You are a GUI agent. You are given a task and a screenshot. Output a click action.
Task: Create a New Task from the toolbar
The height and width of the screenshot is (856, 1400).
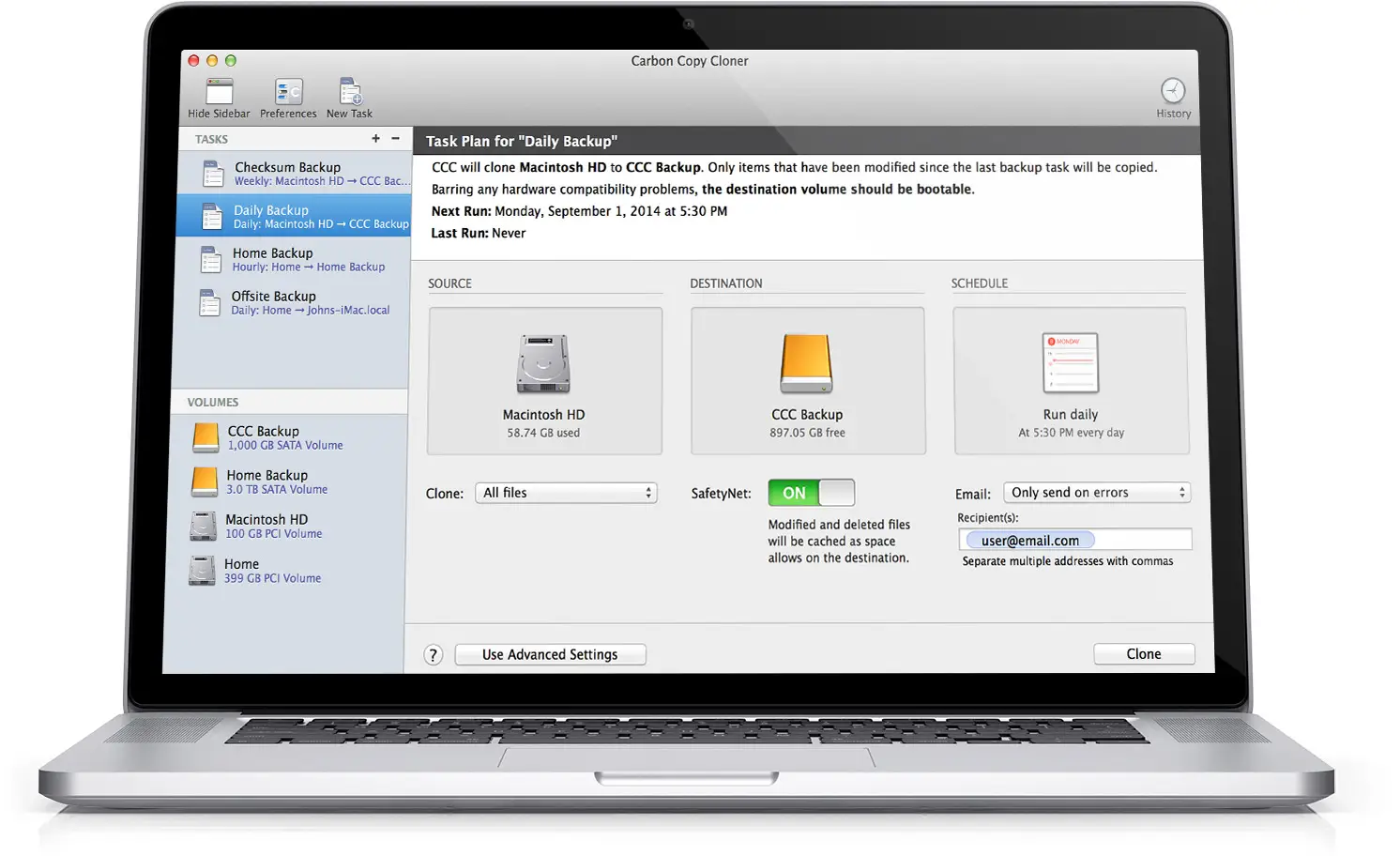tap(350, 91)
